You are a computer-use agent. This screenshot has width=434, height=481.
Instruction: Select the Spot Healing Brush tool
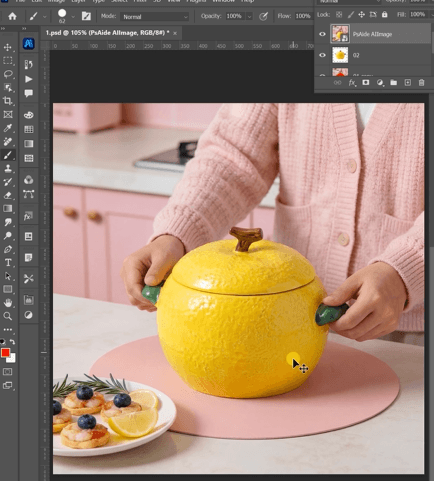tap(8, 141)
